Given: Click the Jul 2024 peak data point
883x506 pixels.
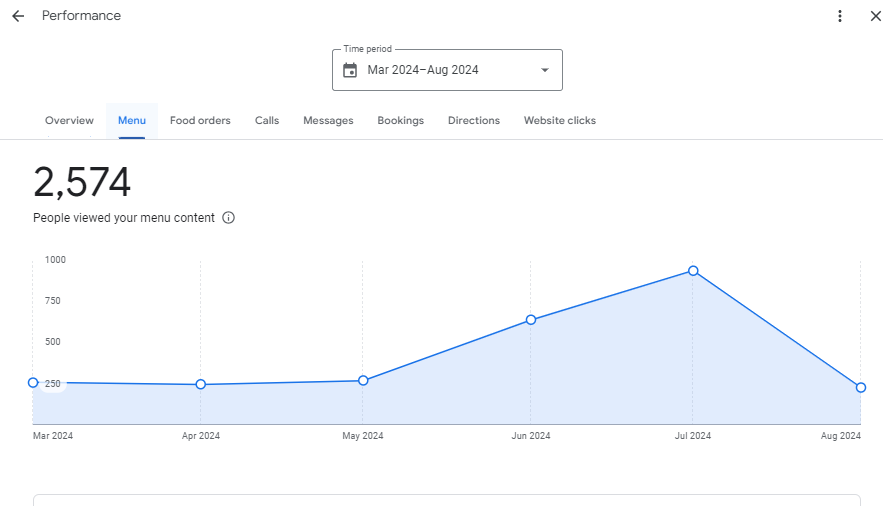Looking at the screenshot, I should pos(693,271).
